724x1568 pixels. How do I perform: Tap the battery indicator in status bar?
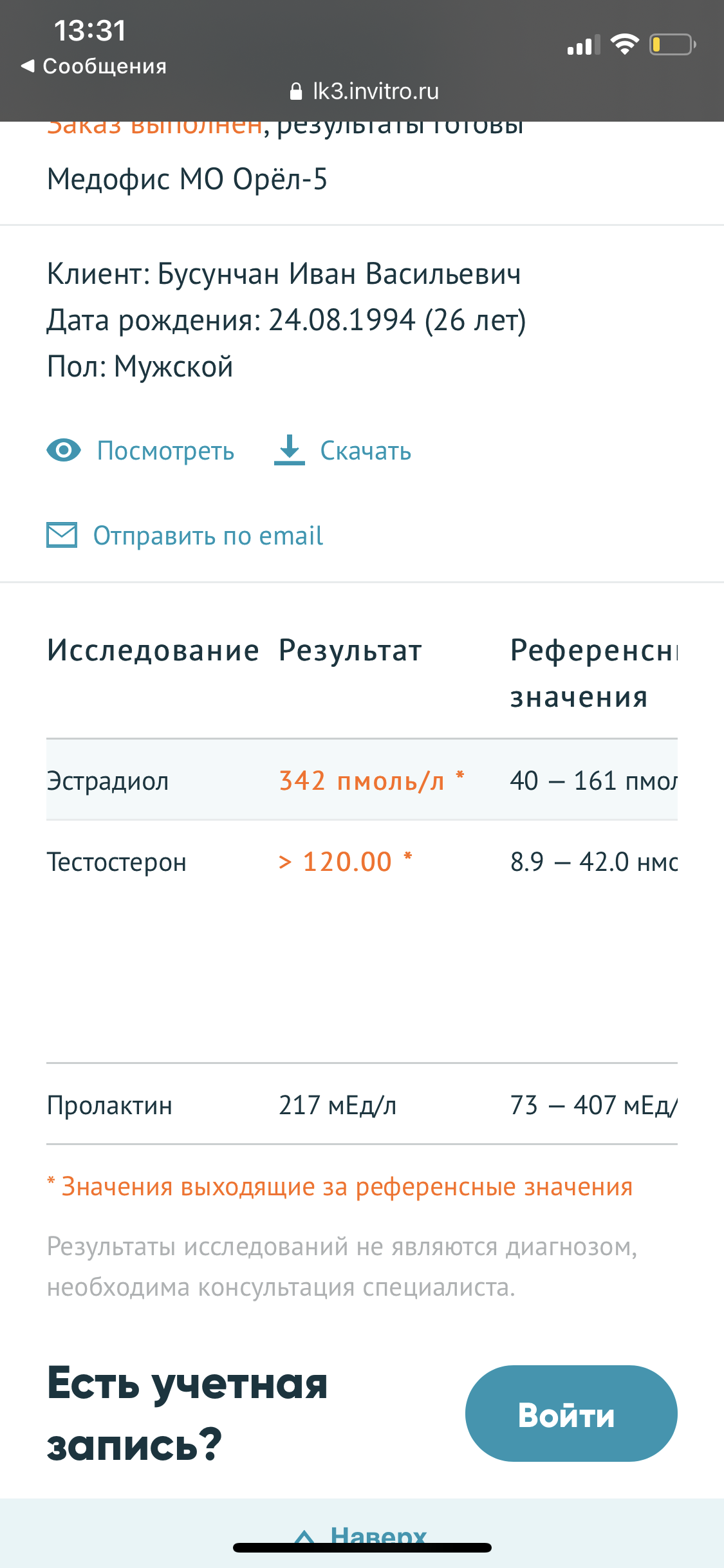(x=672, y=44)
